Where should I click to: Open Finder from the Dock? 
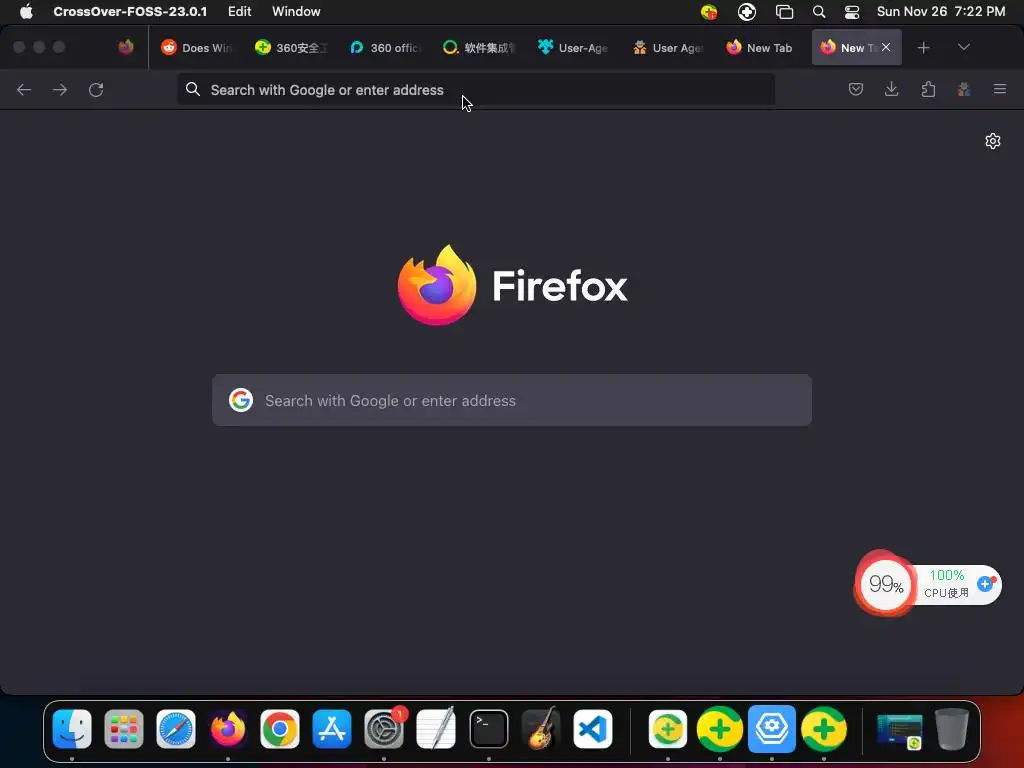click(x=72, y=728)
